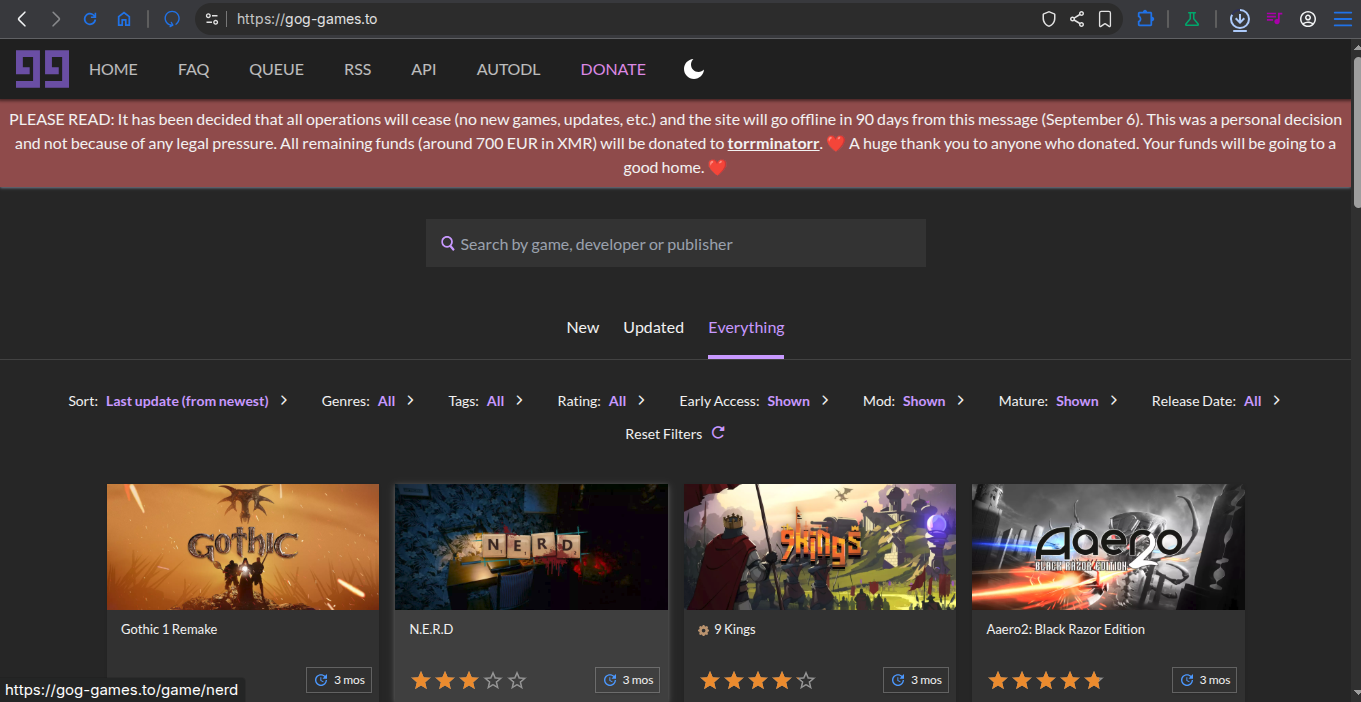
Task: Open the FAQ nav item
Action: pyautogui.click(x=194, y=69)
